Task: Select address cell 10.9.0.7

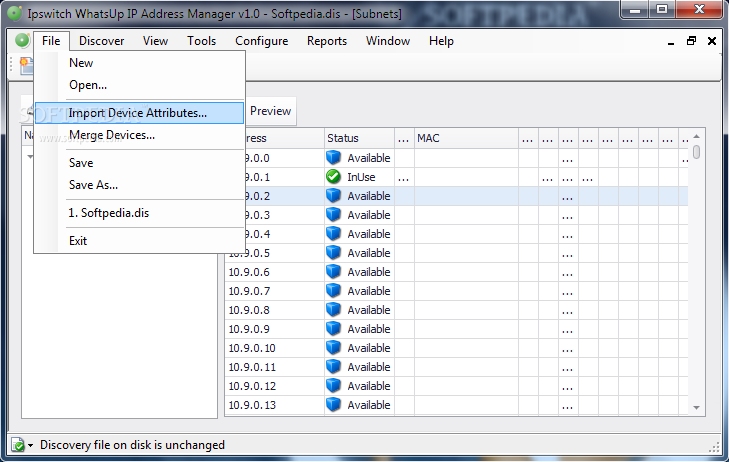Action: click(x=275, y=291)
